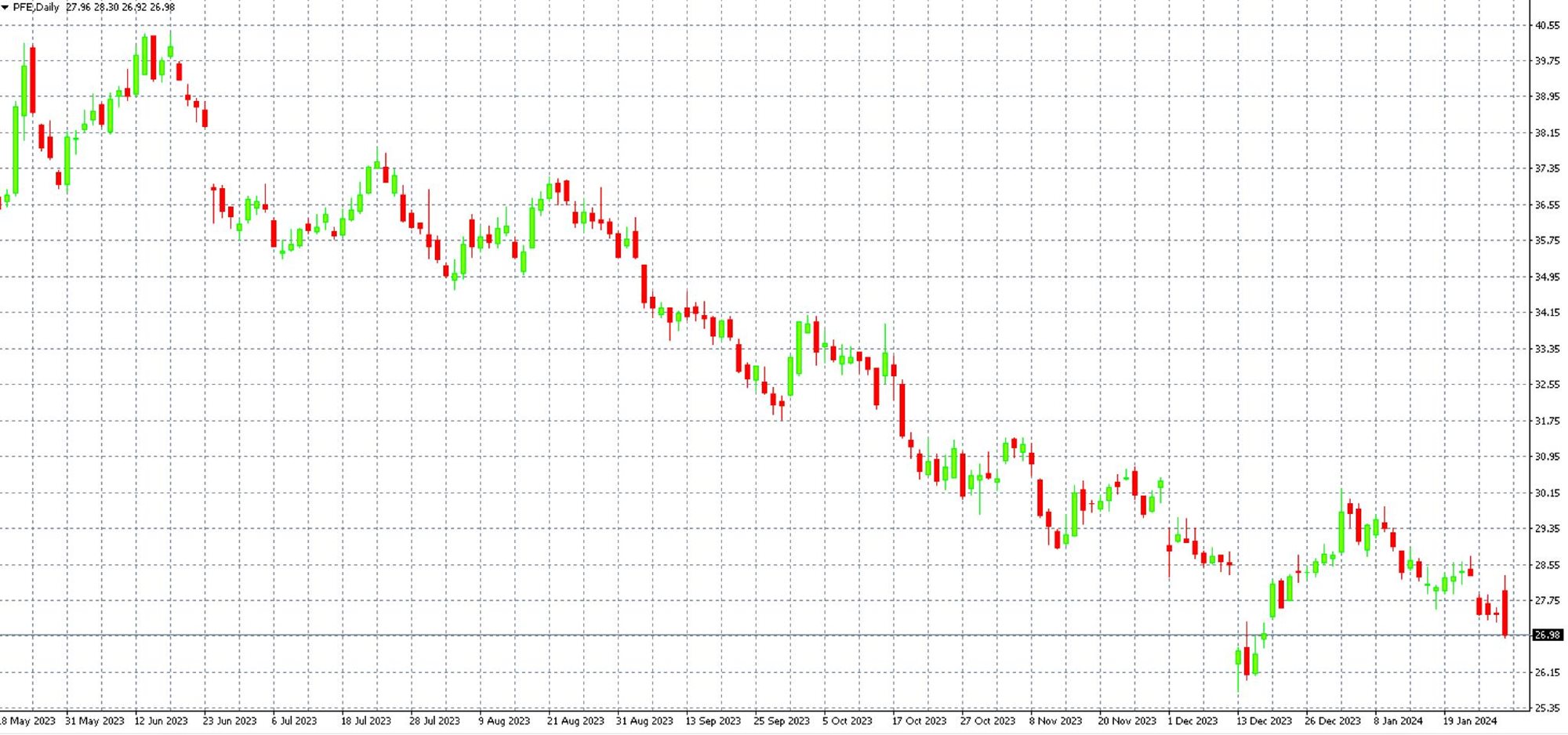Select the 25 Sep 2023 date label
This screenshot has height=735, width=1568.
tap(781, 721)
